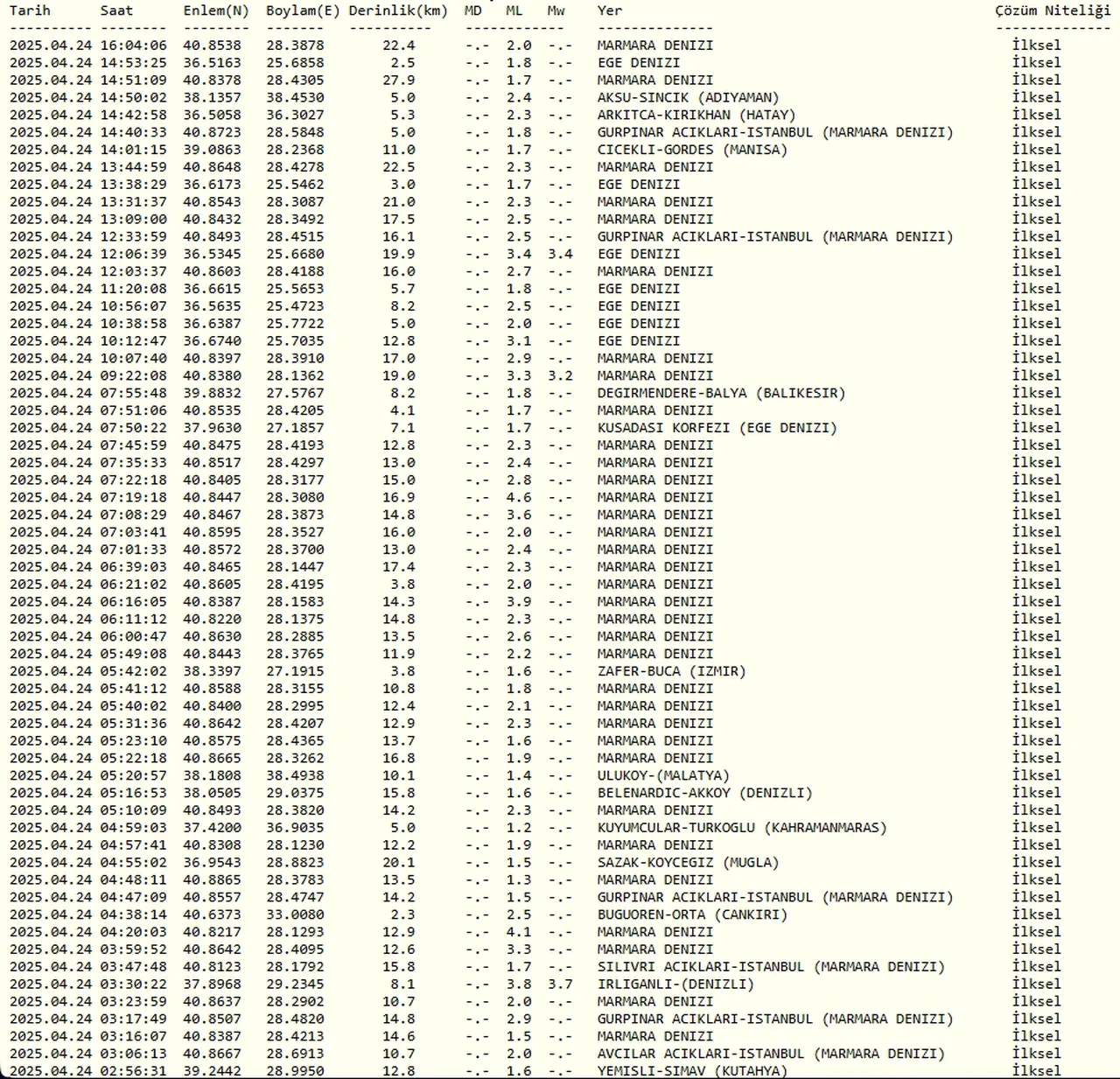Click the Saat column header
Screen dimensions: 1120x1079
(116, 11)
